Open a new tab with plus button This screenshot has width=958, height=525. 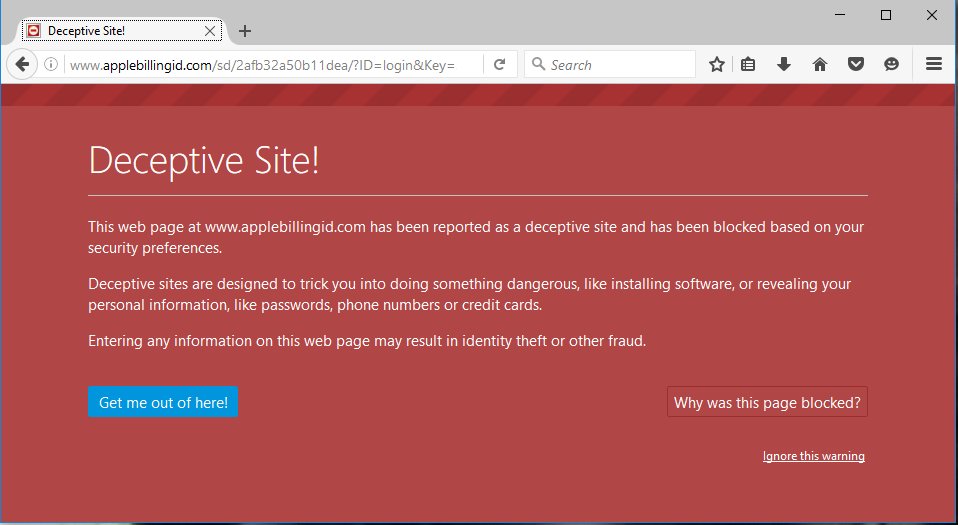click(245, 31)
